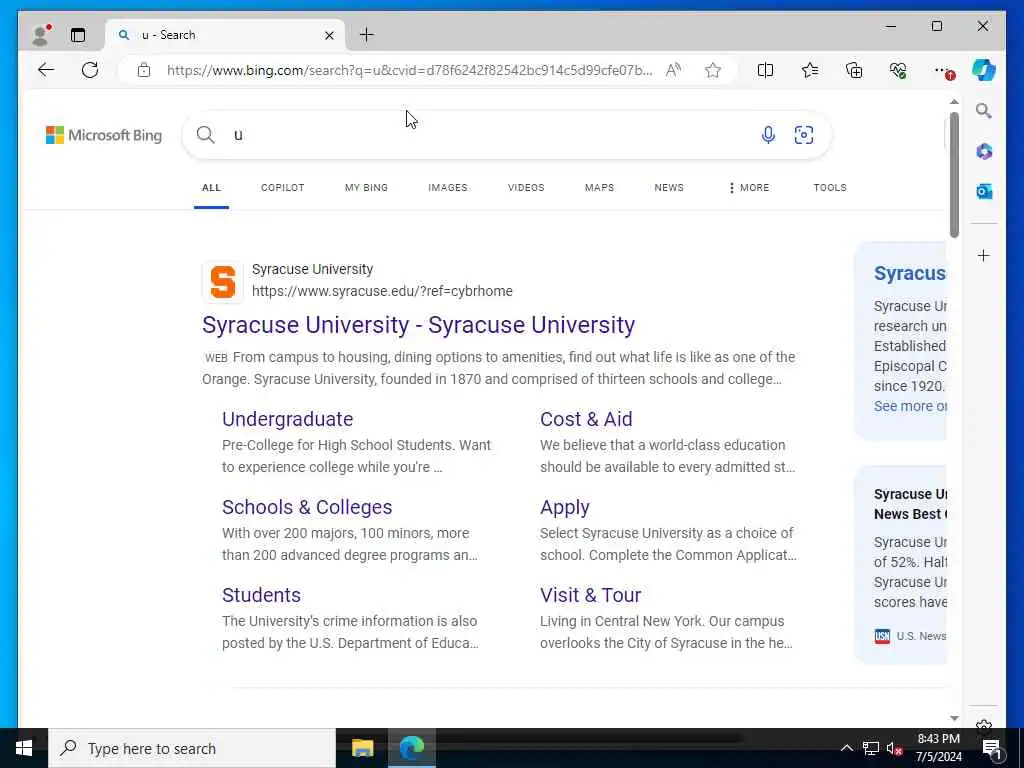Viewport: 1024px width, 768px height.
Task: Open the Collections icon
Action: pos(854,70)
